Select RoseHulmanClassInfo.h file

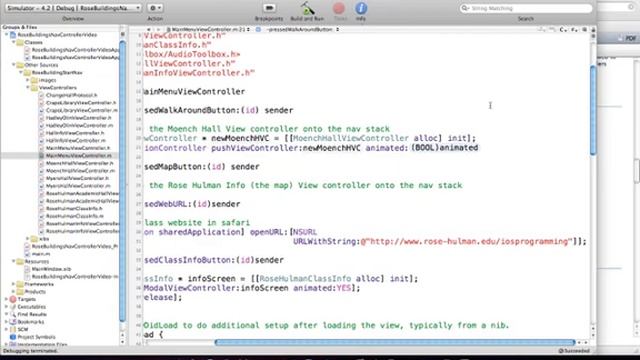coord(74,209)
